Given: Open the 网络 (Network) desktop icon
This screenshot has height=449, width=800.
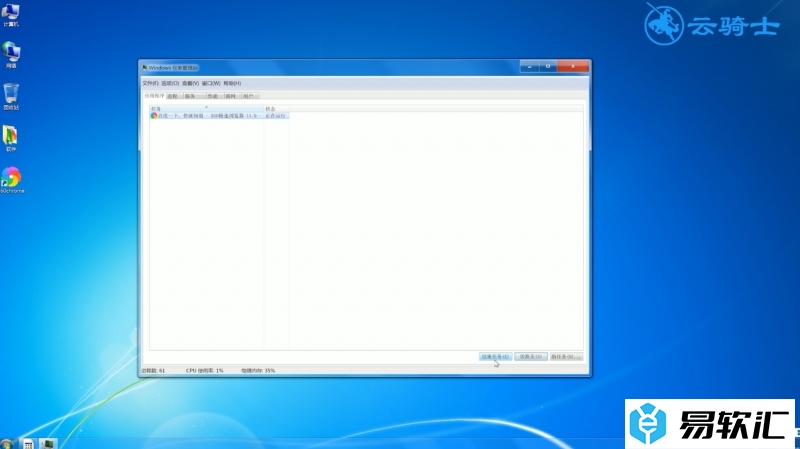Looking at the screenshot, I should coord(11,55).
